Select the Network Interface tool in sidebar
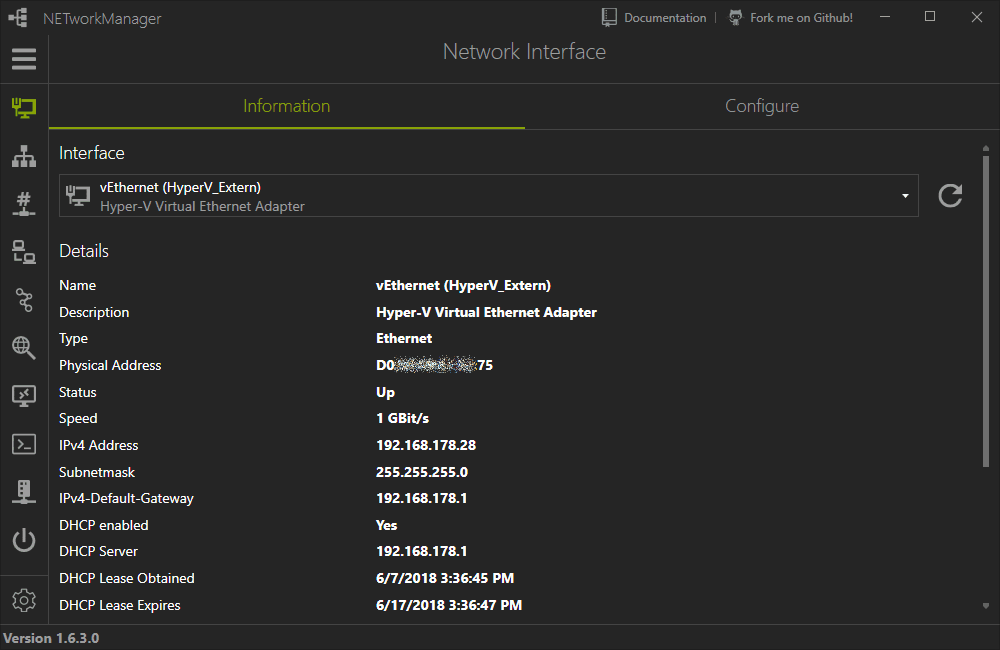This screenshot has width=1000, height=650. click(24, 108)
